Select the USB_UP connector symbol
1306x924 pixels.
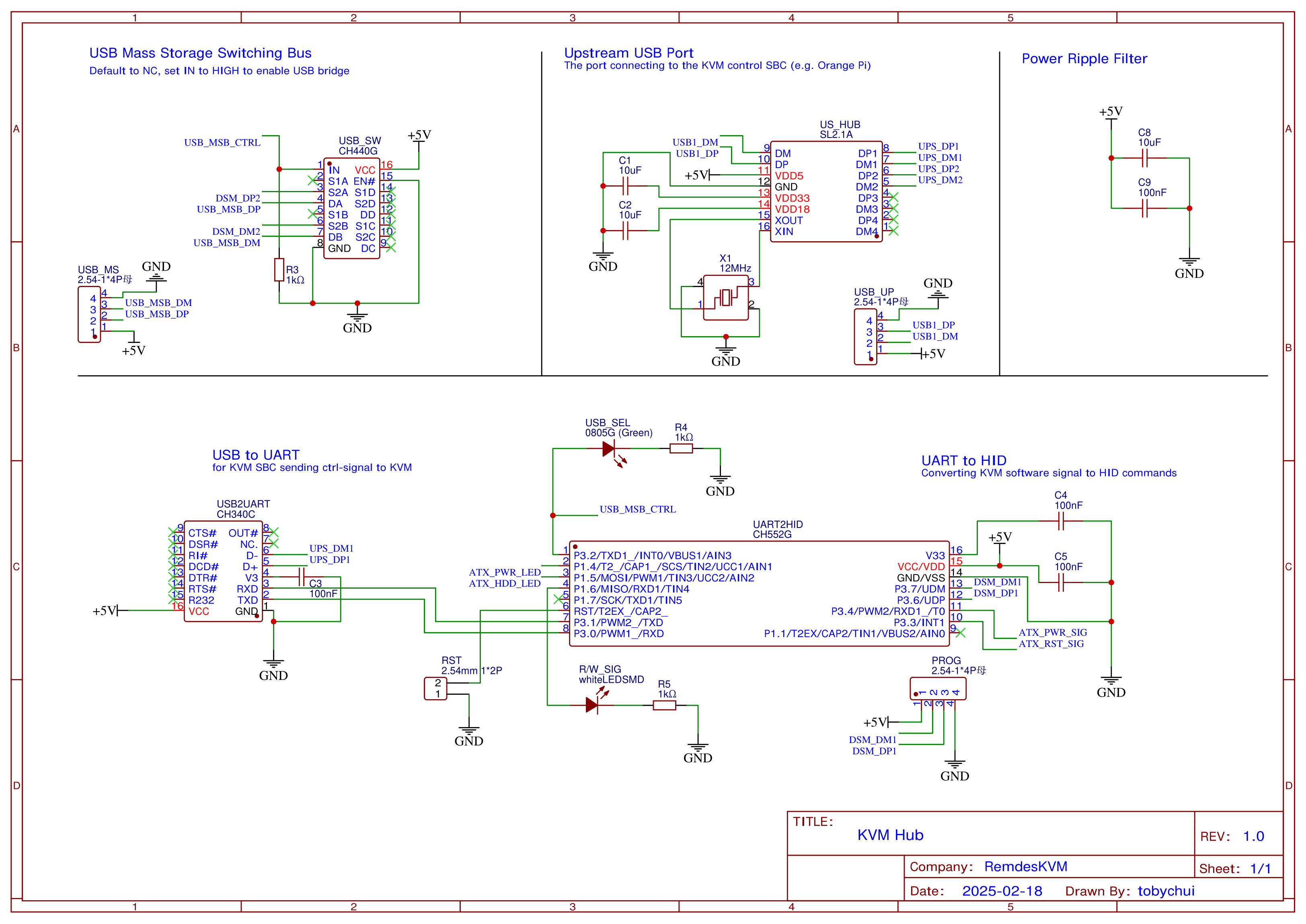(865, 337)
